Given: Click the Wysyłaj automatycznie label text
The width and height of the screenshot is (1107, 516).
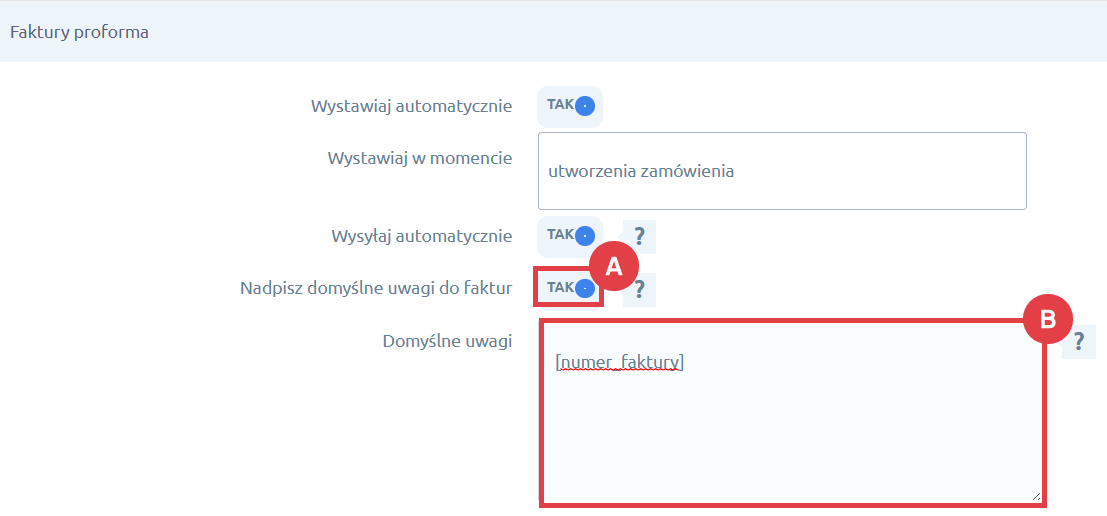Looking at the screenshot, I should point(421,237).
